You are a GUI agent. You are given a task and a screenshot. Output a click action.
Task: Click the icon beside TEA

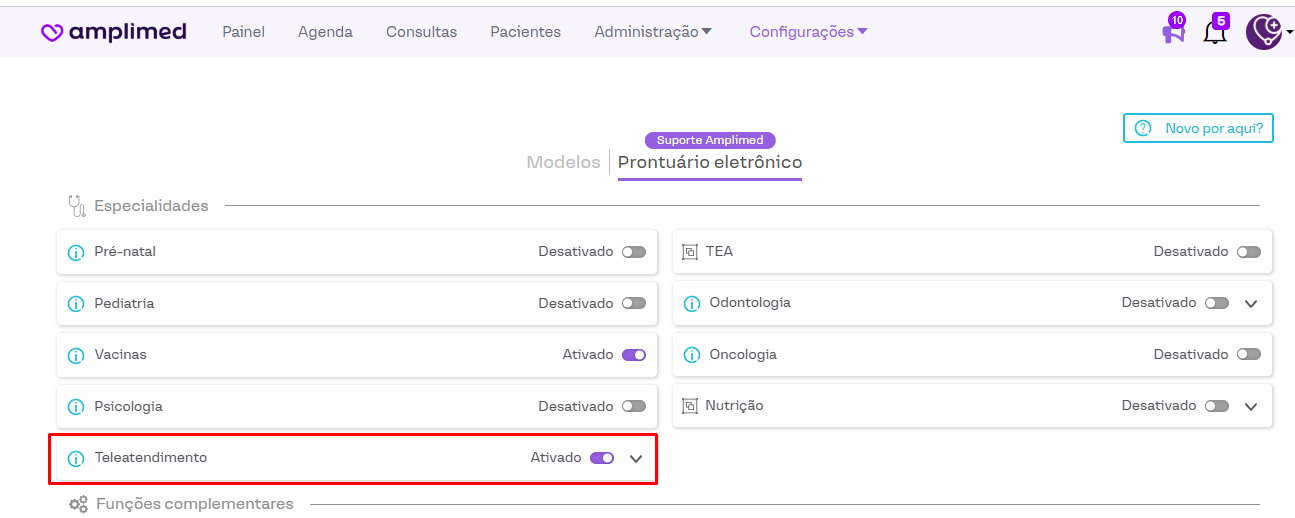(690, 252)
